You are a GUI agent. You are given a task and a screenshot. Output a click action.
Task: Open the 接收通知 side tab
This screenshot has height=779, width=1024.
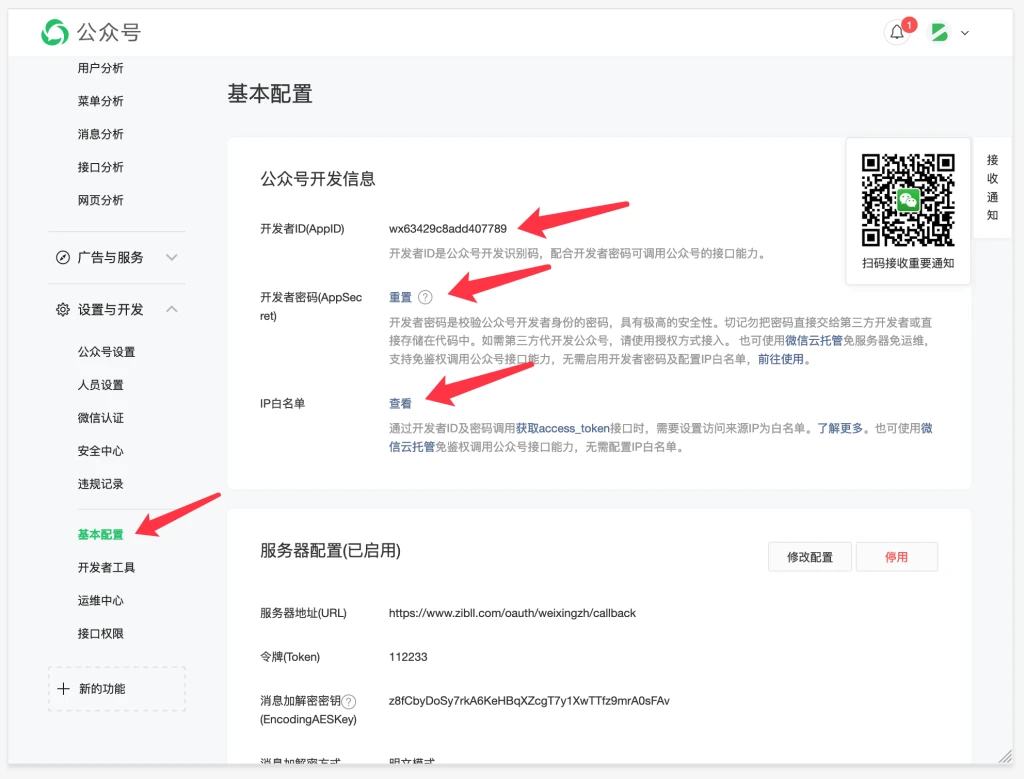point(992,187)
